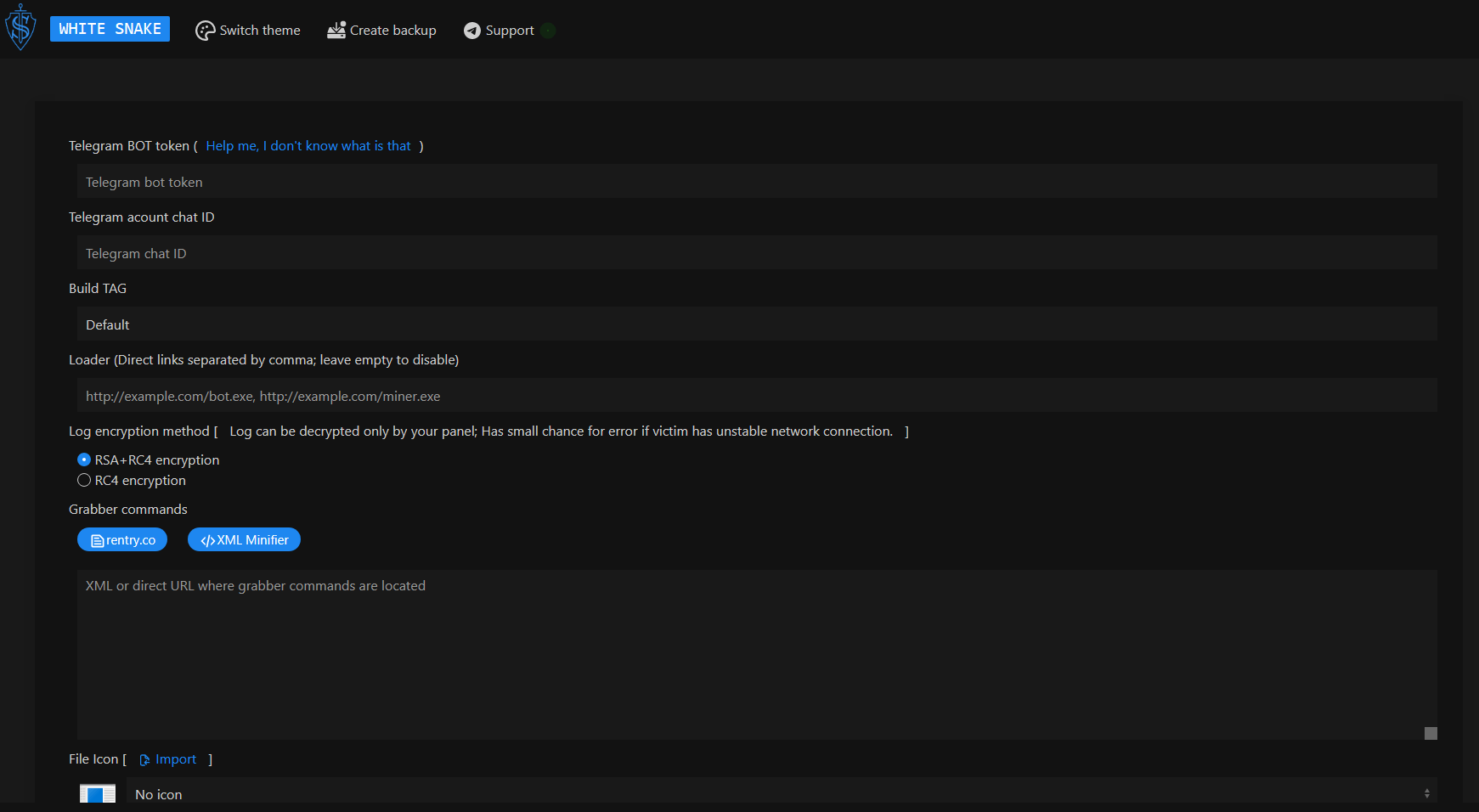Click the 'Grabber commands' label
The width and height of the screenshot is (1479, 812).
point(128,510)
